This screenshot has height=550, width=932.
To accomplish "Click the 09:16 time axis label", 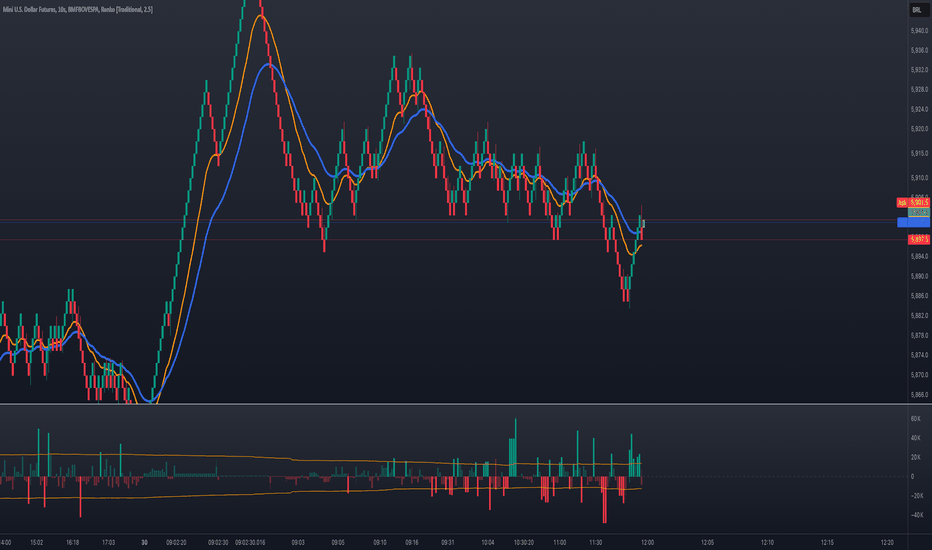I will [x=412, y=542].
